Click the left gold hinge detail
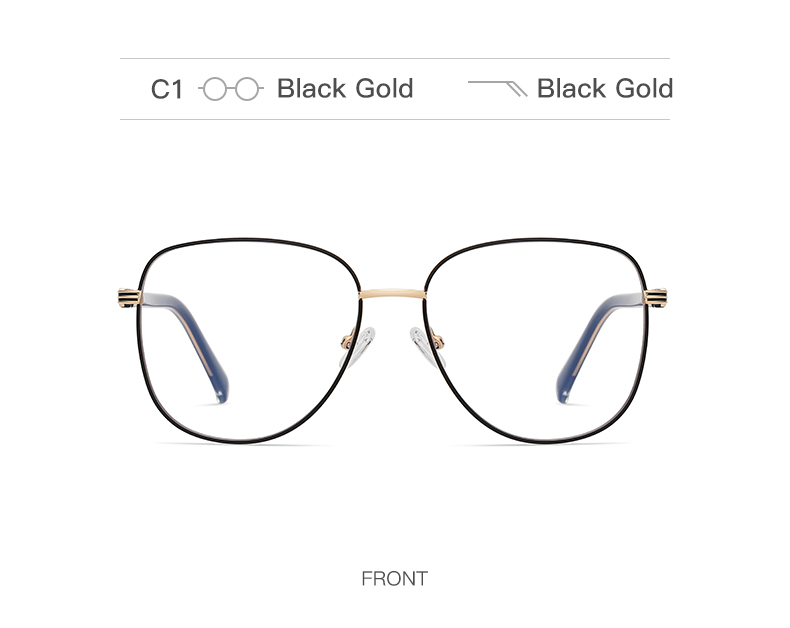The image size is (790, 628). coord(129,298)
